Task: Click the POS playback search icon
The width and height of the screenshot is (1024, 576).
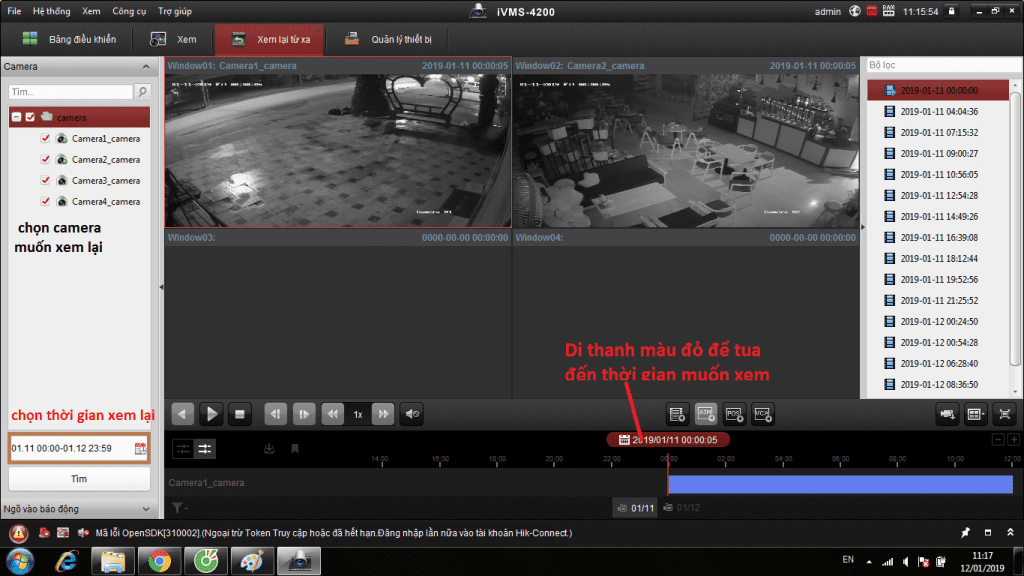Action: (733, 413)
